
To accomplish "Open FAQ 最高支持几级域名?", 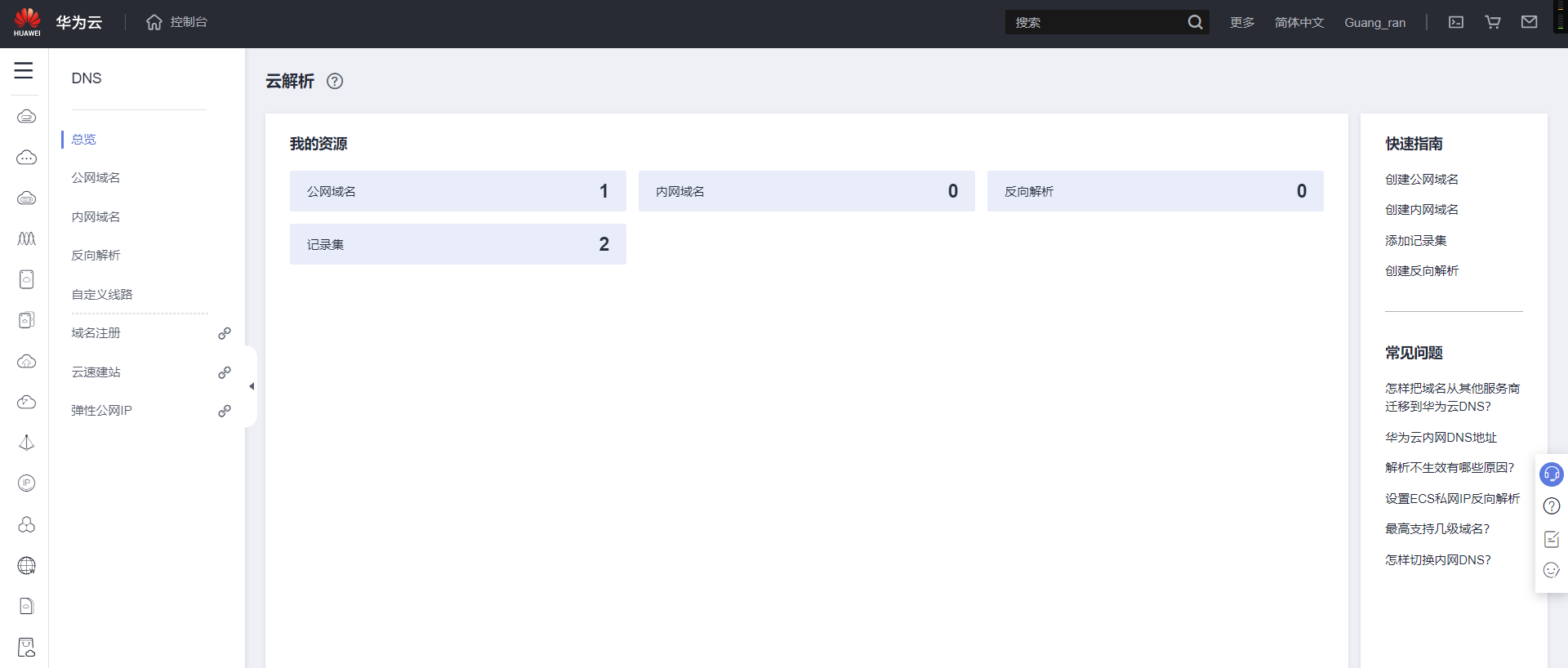I will click(1437, 529).
